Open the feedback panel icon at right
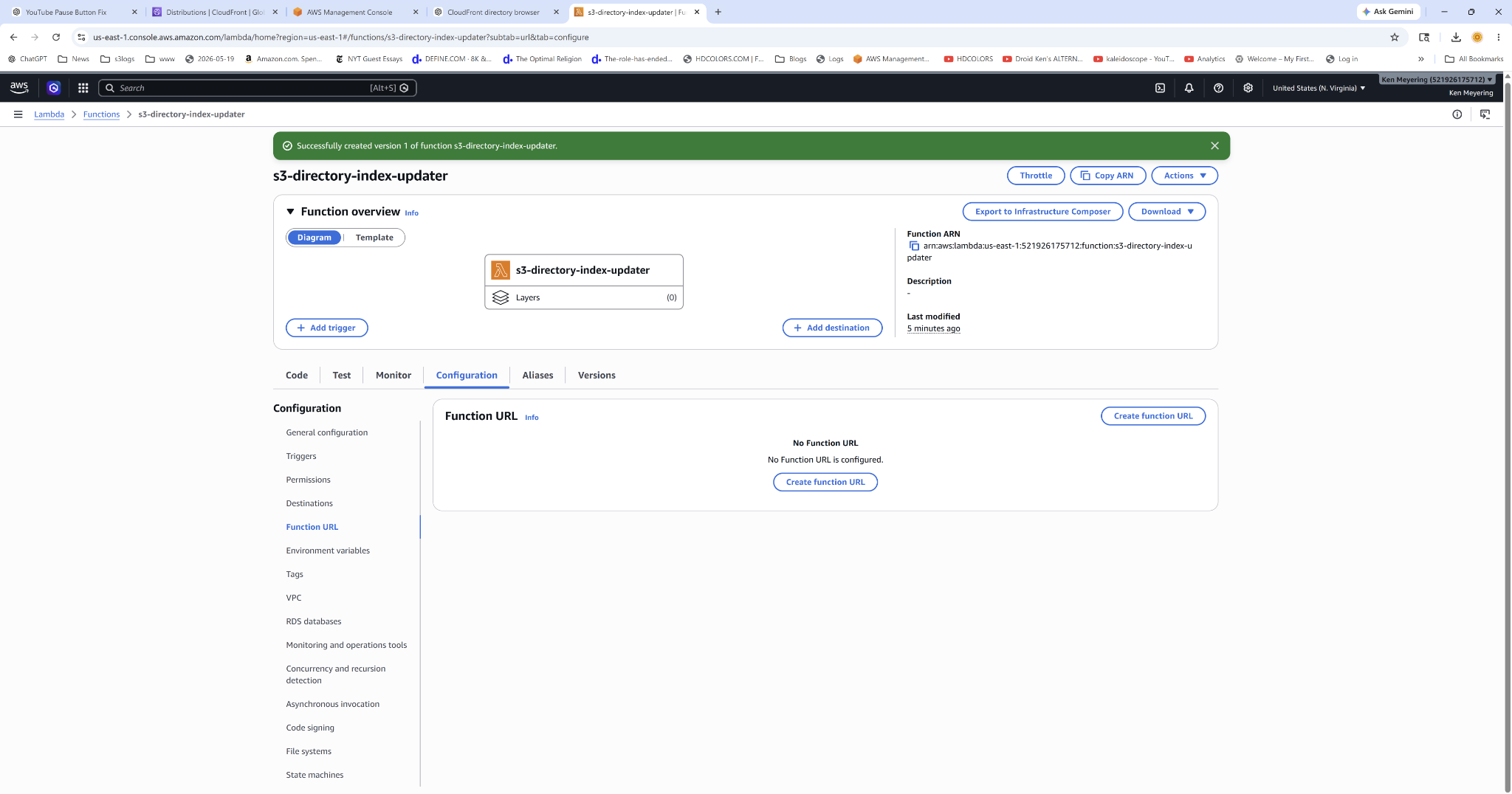1512x794 pixels. [x=1485, y=114]
